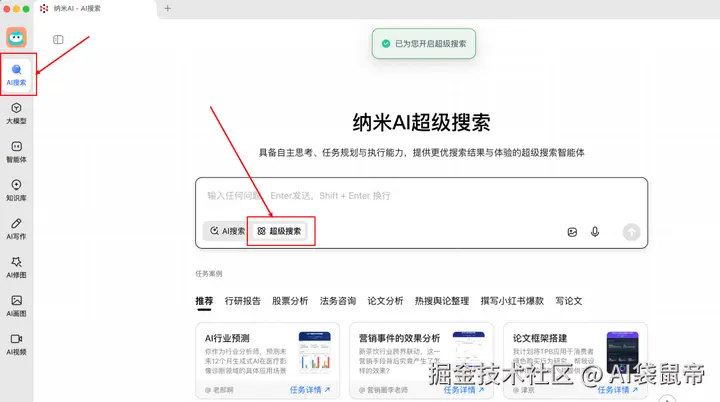
Task: Click the 论文框架搭建 card title
Action: pos(540,339)
